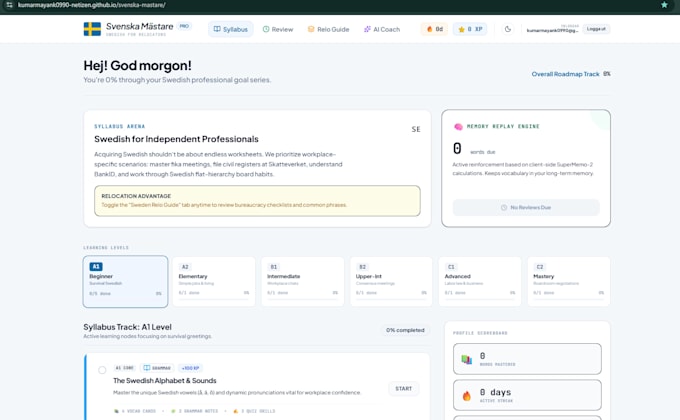Image resolution: width=680 pixels, height=420 pixels.
Task: Click the site info icon in address bar
Action: coord(9,5)
